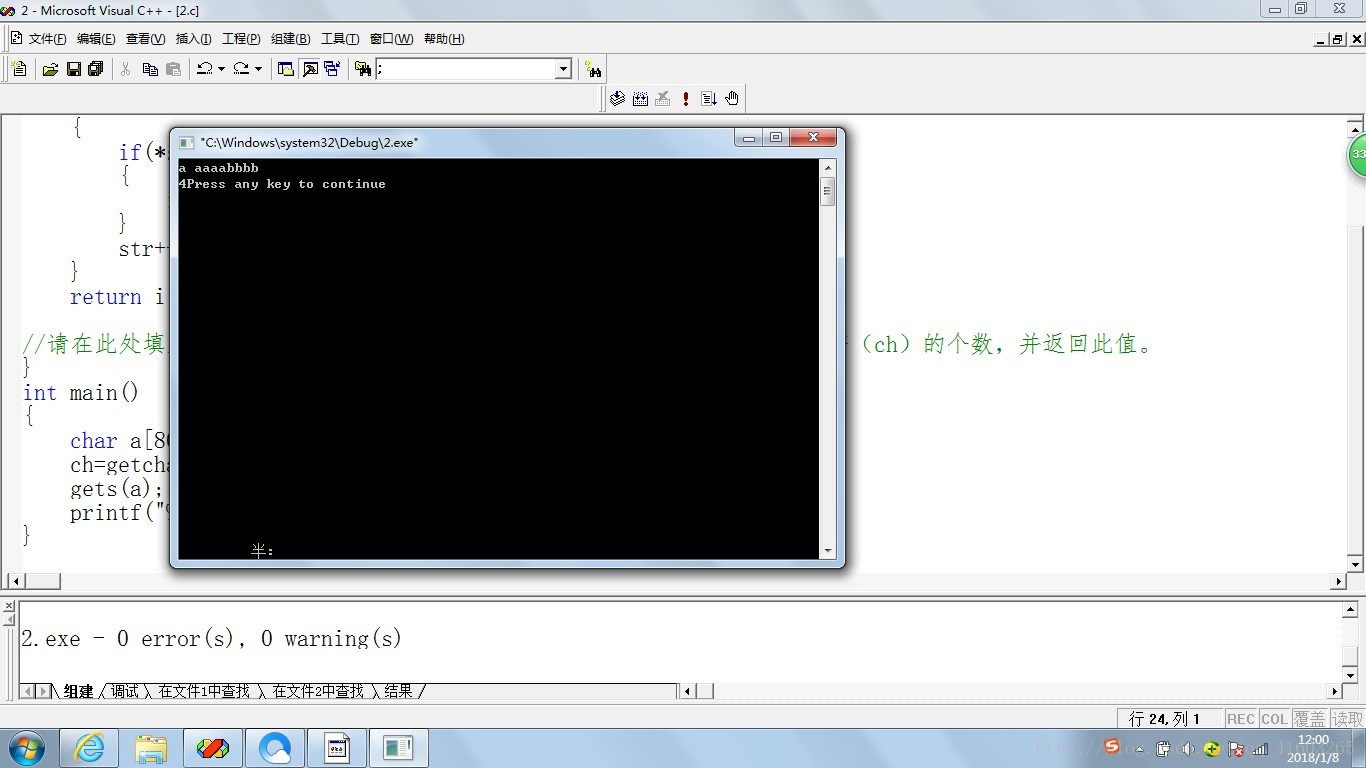Open the 帮助(H) menu
This screenshot has width=1366, height=768.
click(x=444, y=39)
